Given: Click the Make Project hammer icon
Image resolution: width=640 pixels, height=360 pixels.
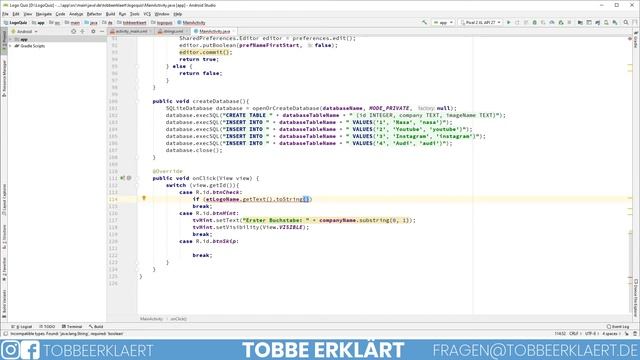Looking at the screenshot, I should pos(424,22).
